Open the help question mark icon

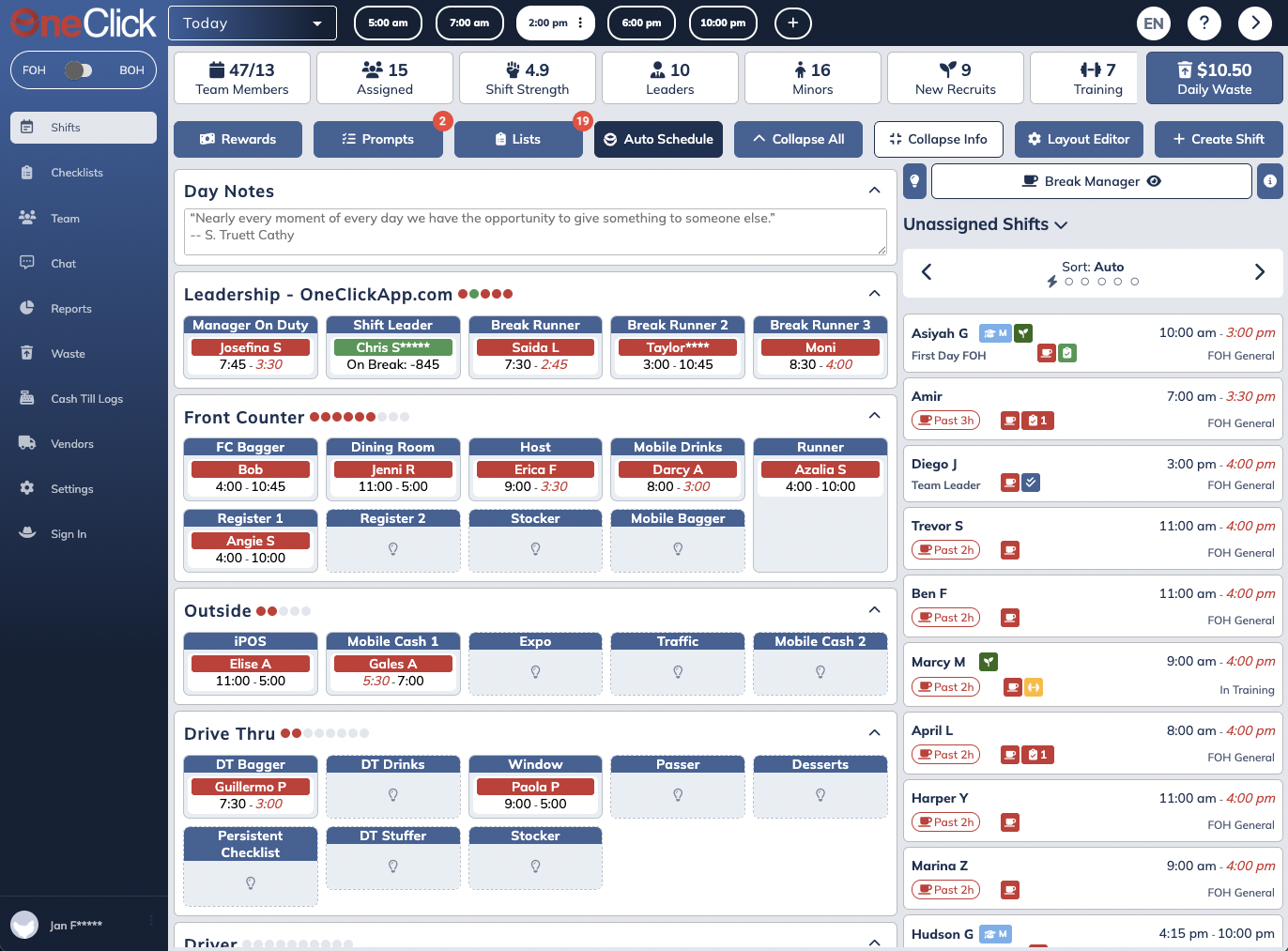[x=1204, y=23]
